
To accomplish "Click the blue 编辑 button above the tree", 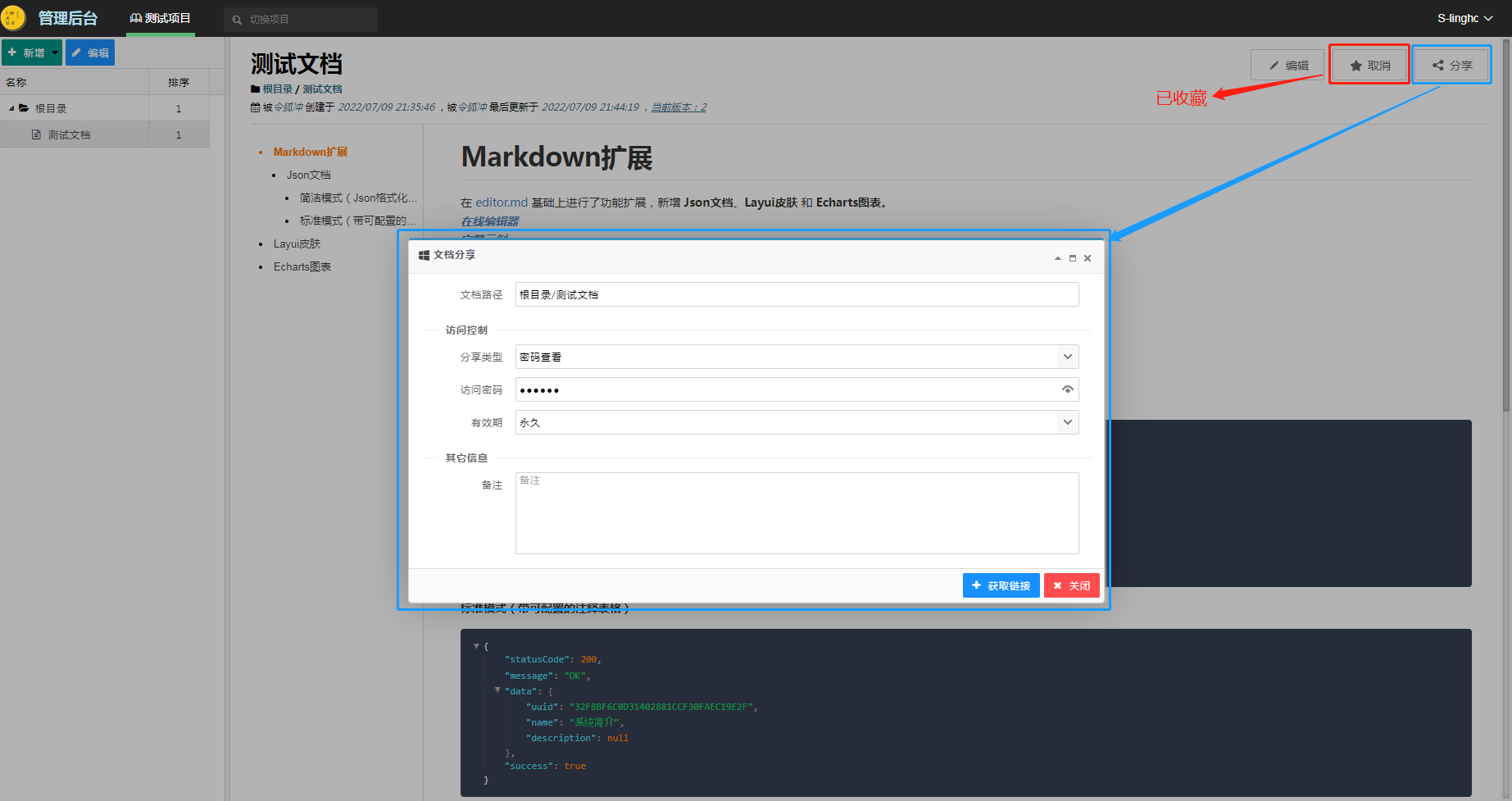I will pyautogui.click(x=90, y=52).
